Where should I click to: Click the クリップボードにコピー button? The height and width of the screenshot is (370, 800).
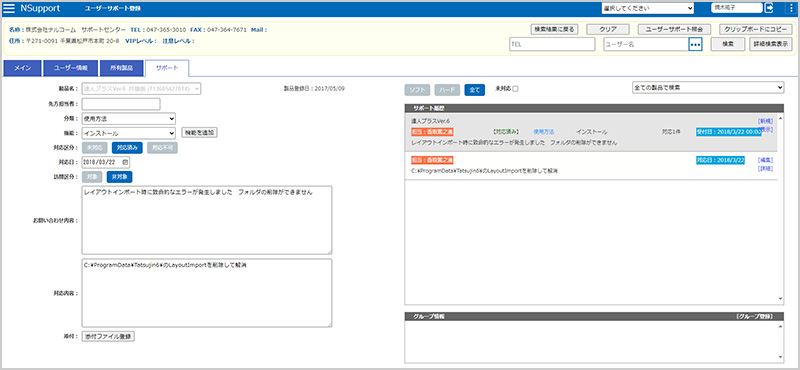pyautogui.click(x=756, y=29)
